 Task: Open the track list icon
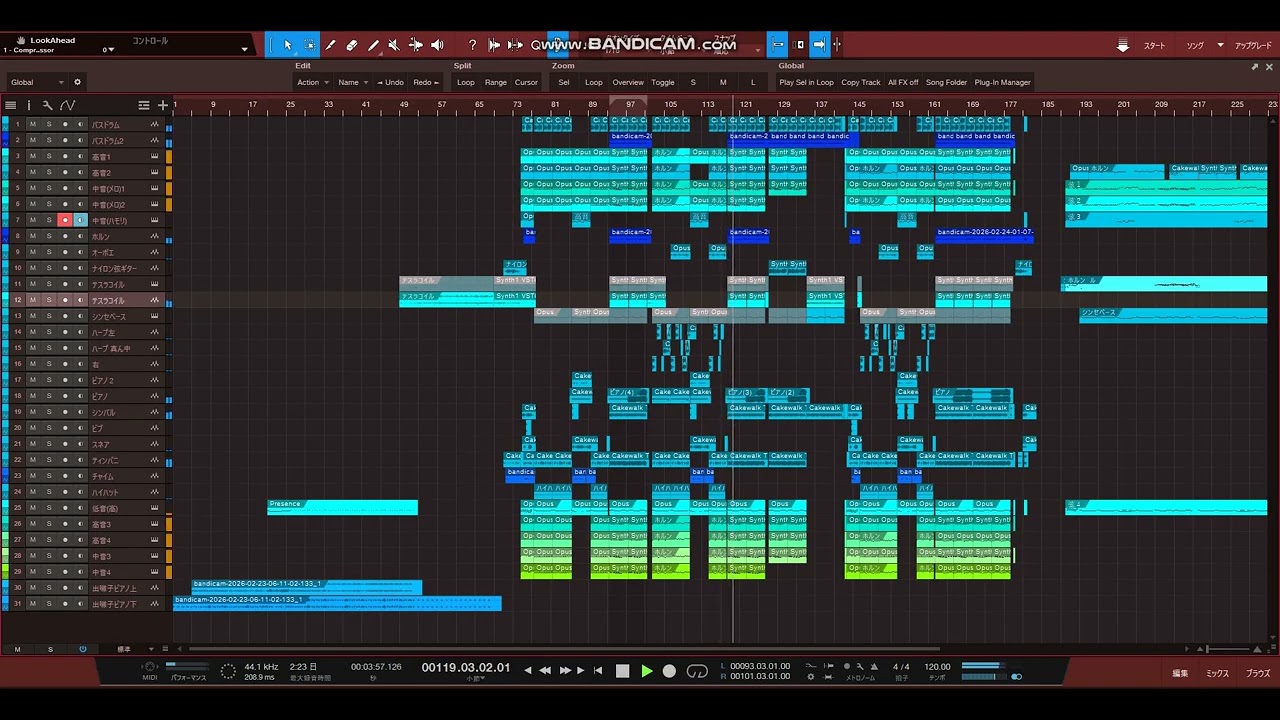pyautogui.click(x=11, y=105)
